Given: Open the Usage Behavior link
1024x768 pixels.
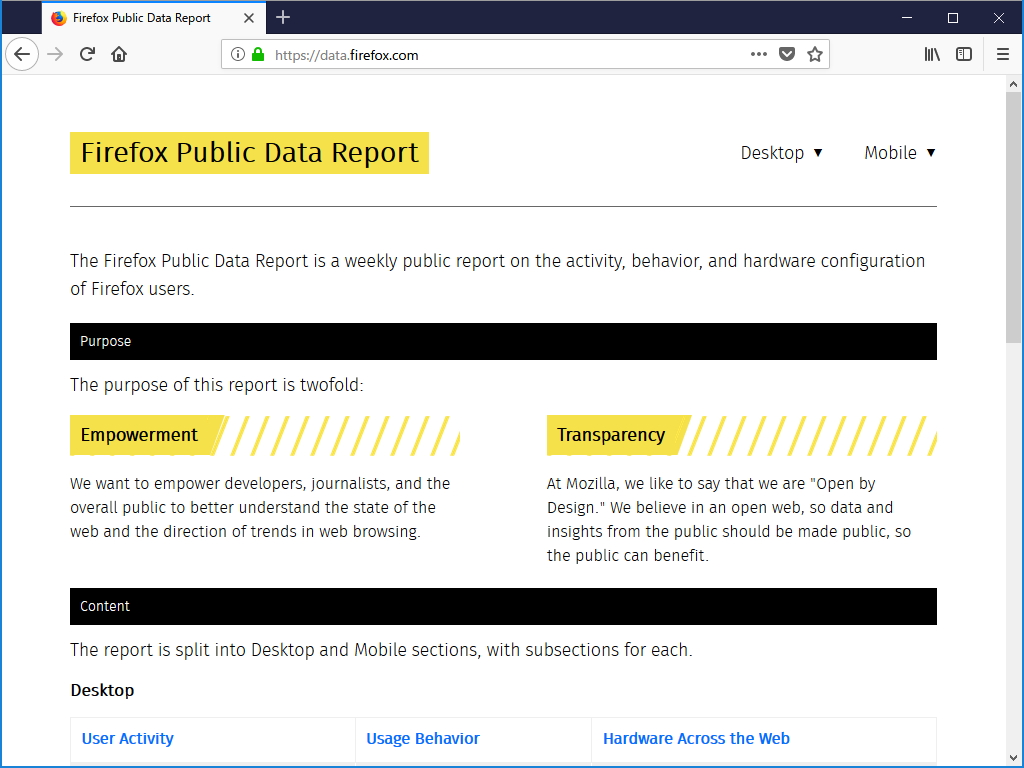Looking at the screenshot, I should click(421, 738).
